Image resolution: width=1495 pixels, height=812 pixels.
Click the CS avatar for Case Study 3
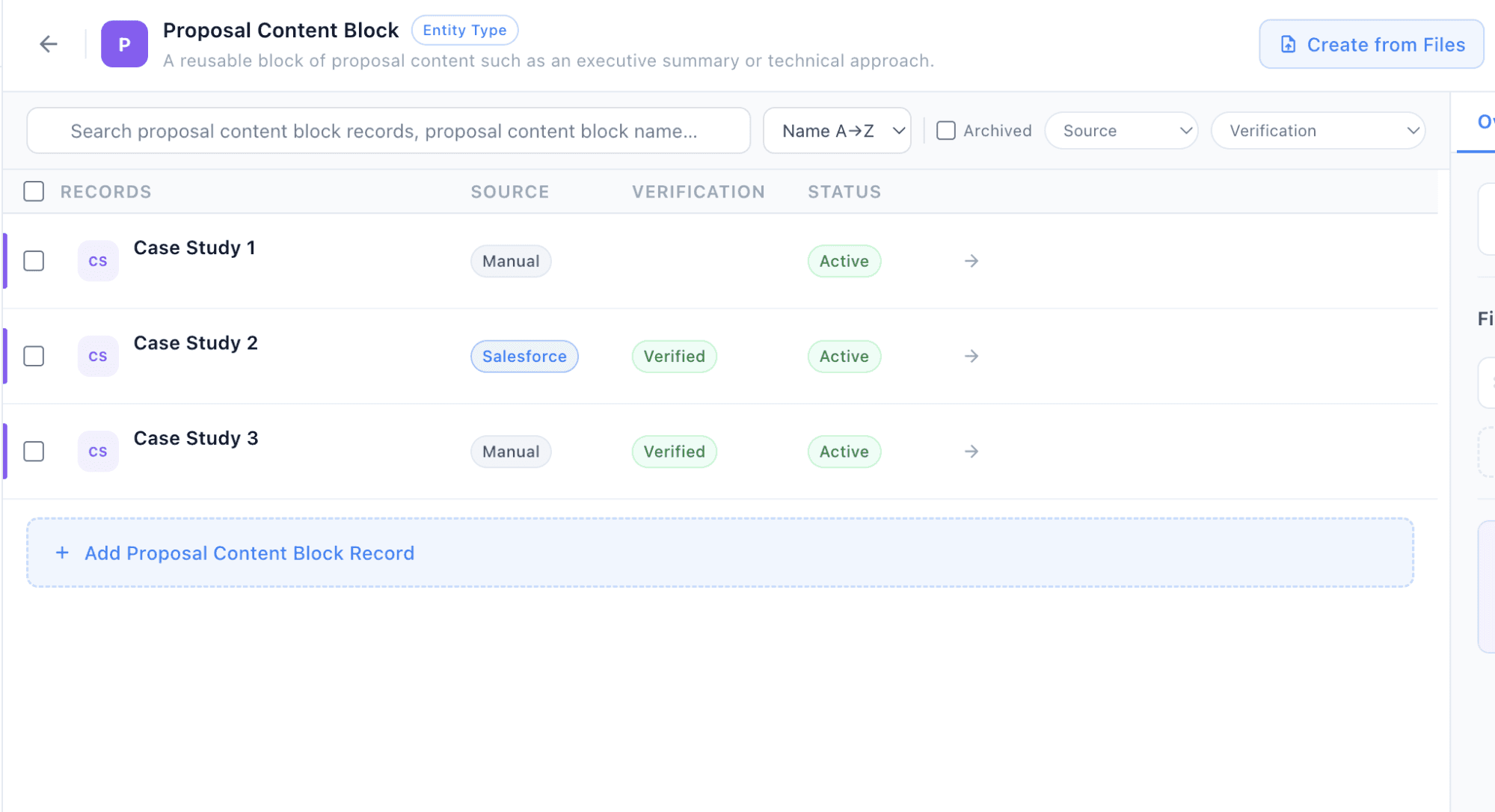(x=98, y=452)
